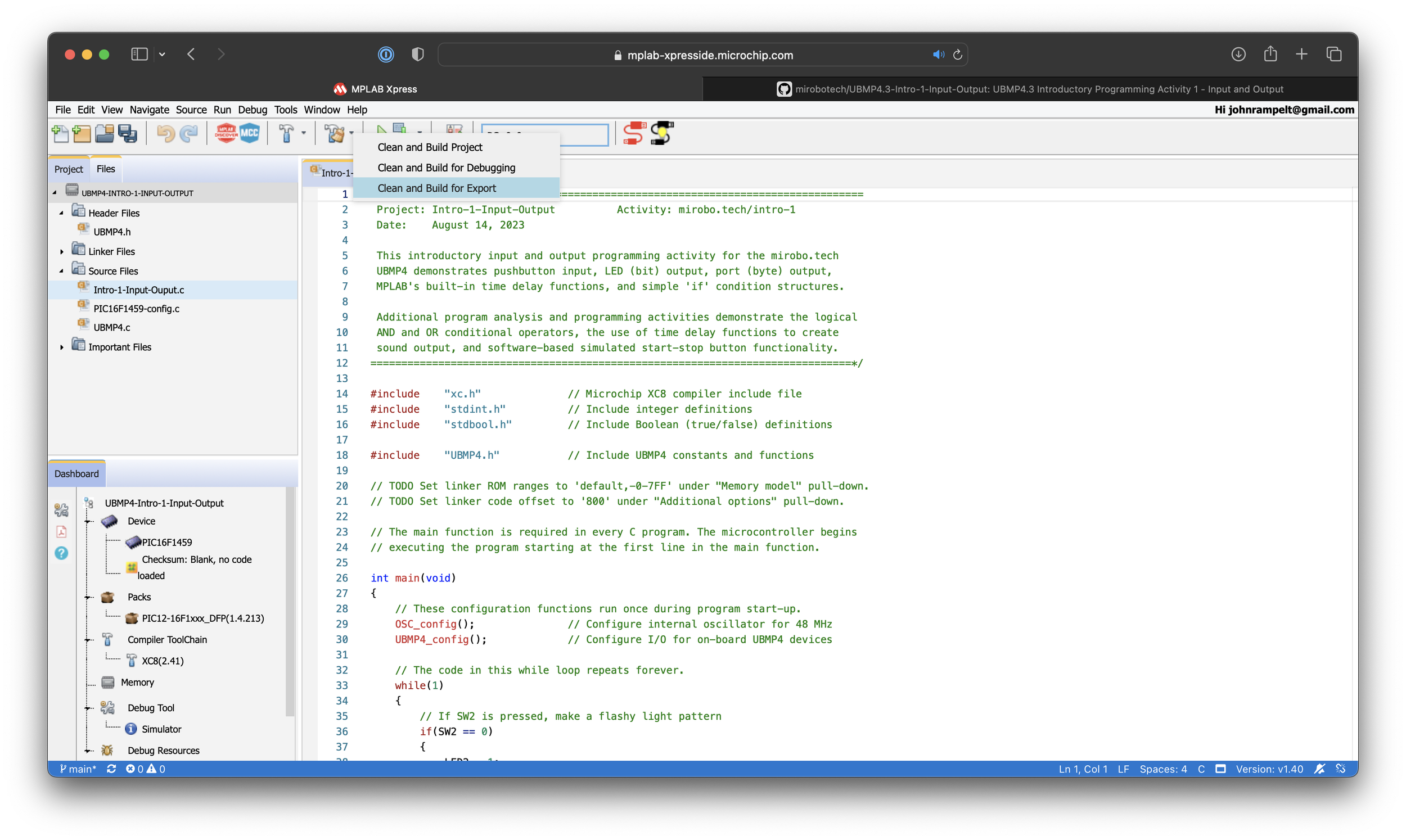Click the black USB bridge lightbulb icon
This screenshot has width=1406, height=840.
point(662,134)
